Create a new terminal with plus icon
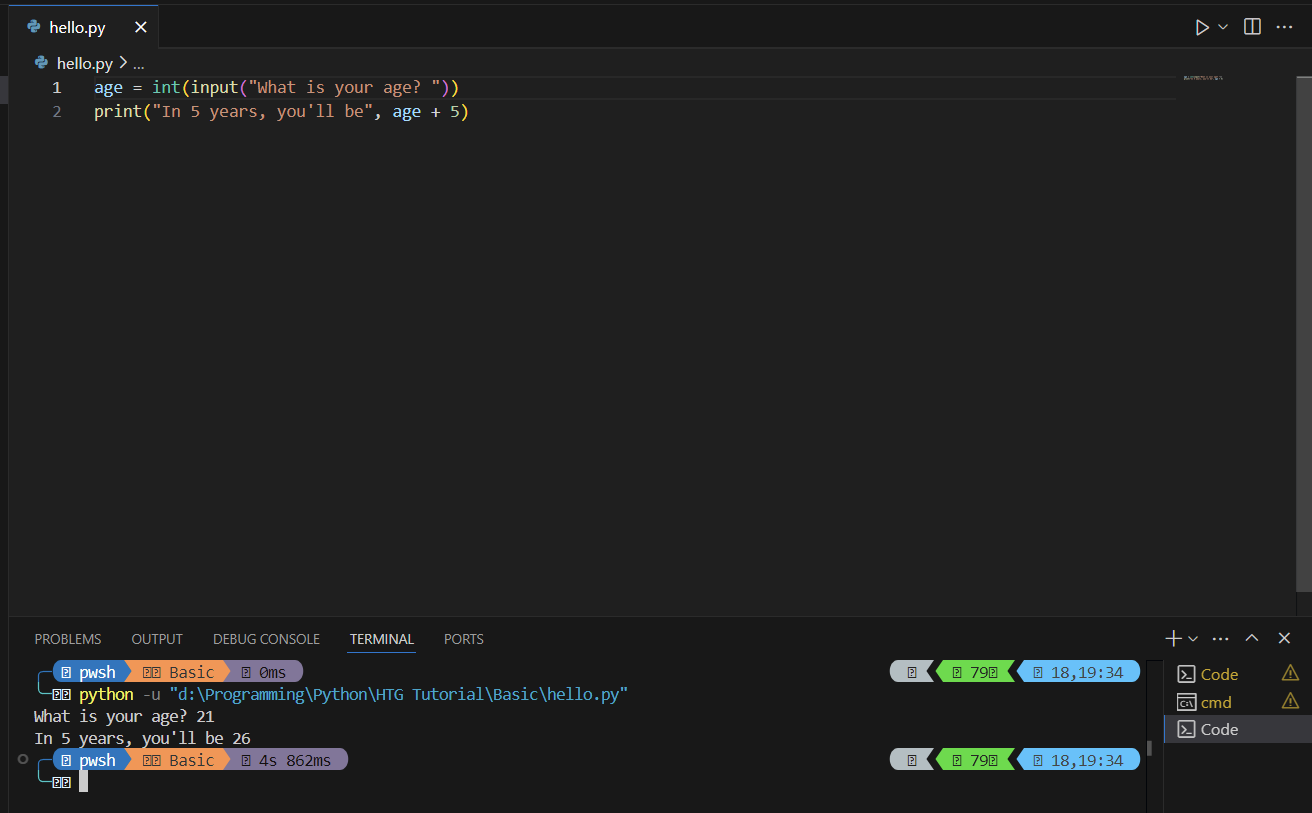This screenshot has width=1312, height=813. pos(1174,638)
